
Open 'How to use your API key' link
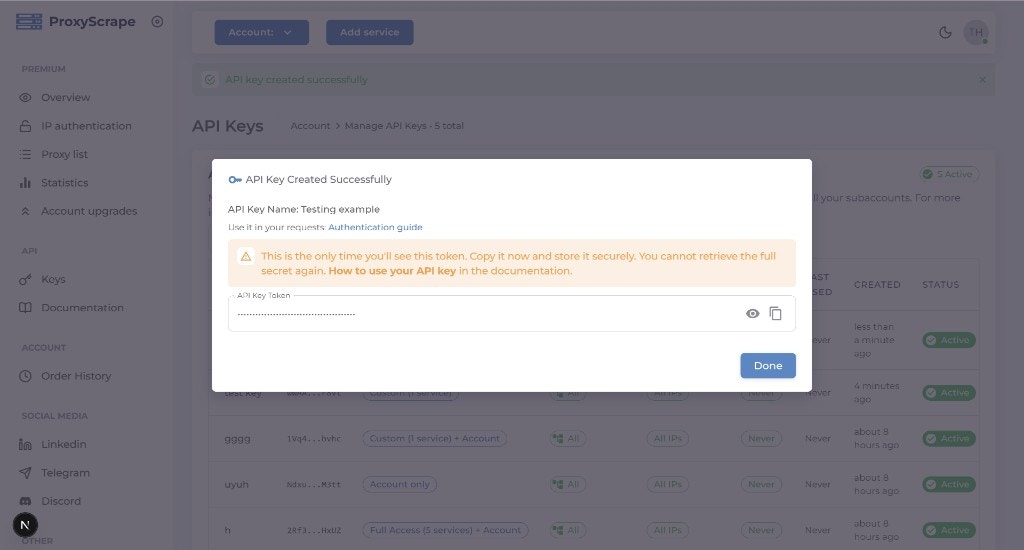click(392, 270)
